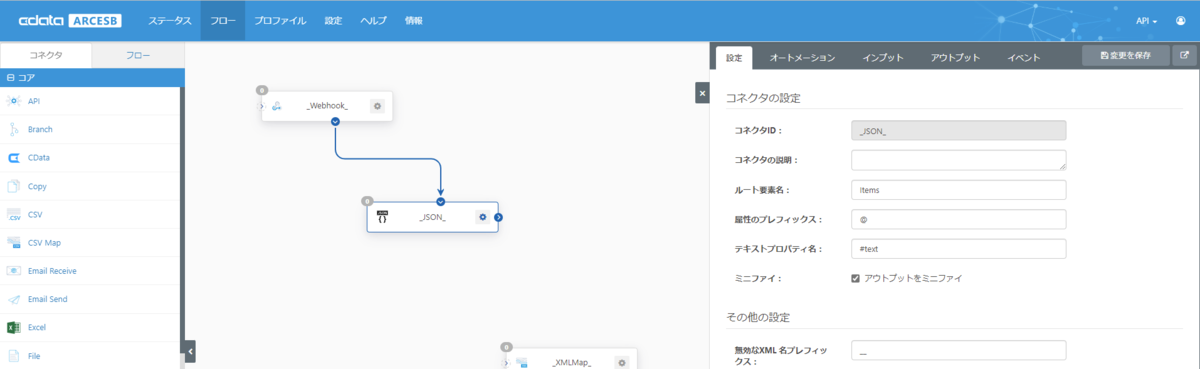Screen dimensions: 1200x369
Task: Switch to the アウトプット tab
Action: click(x=955, y=57)
